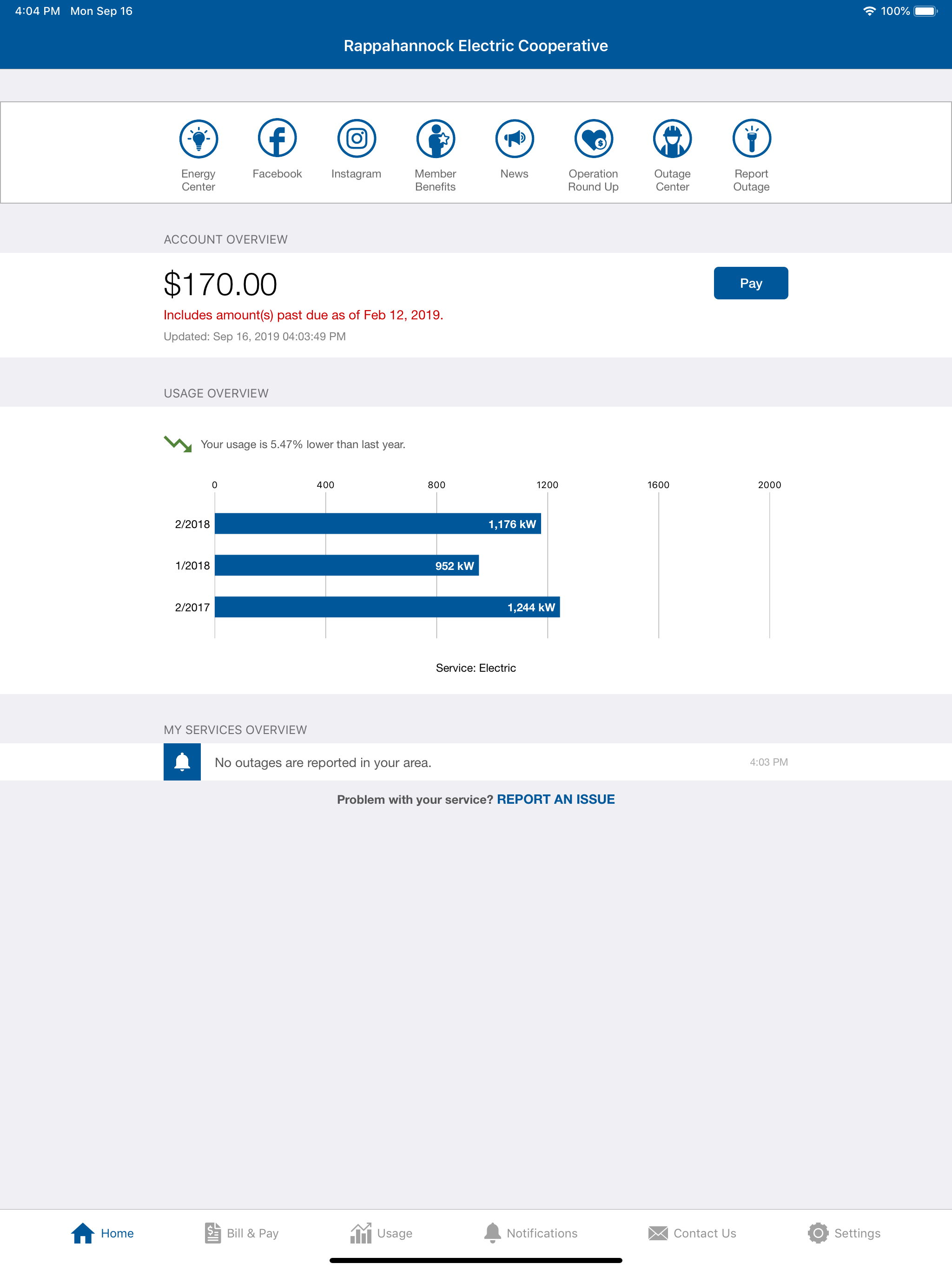The width and height of the screenshot is (952, 1270).
Task: Open the Notifications tab
Action: pos(530,1233)
